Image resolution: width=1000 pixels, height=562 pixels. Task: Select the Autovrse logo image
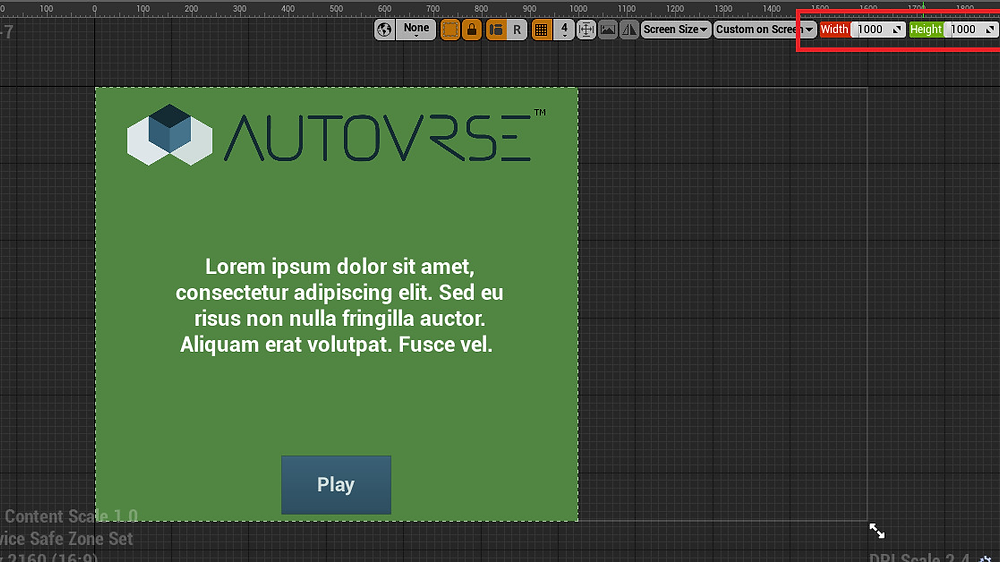(x=336, y=135)
